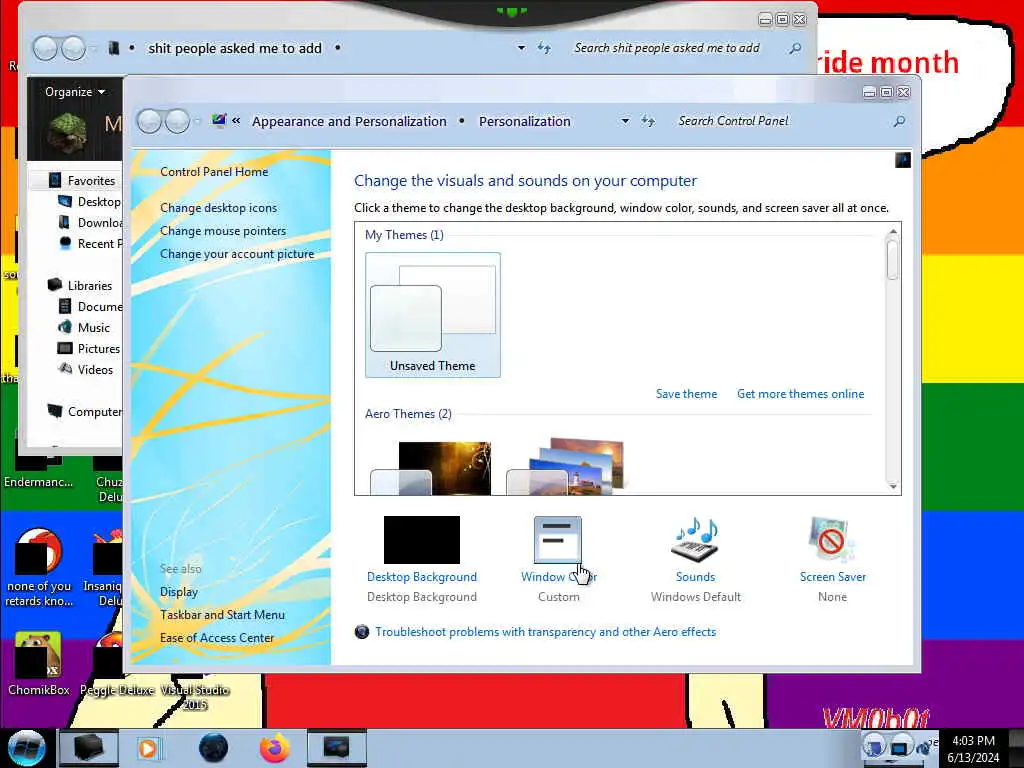Open Change mouse pointers link
1024x768 pixels.
(223, 231)
